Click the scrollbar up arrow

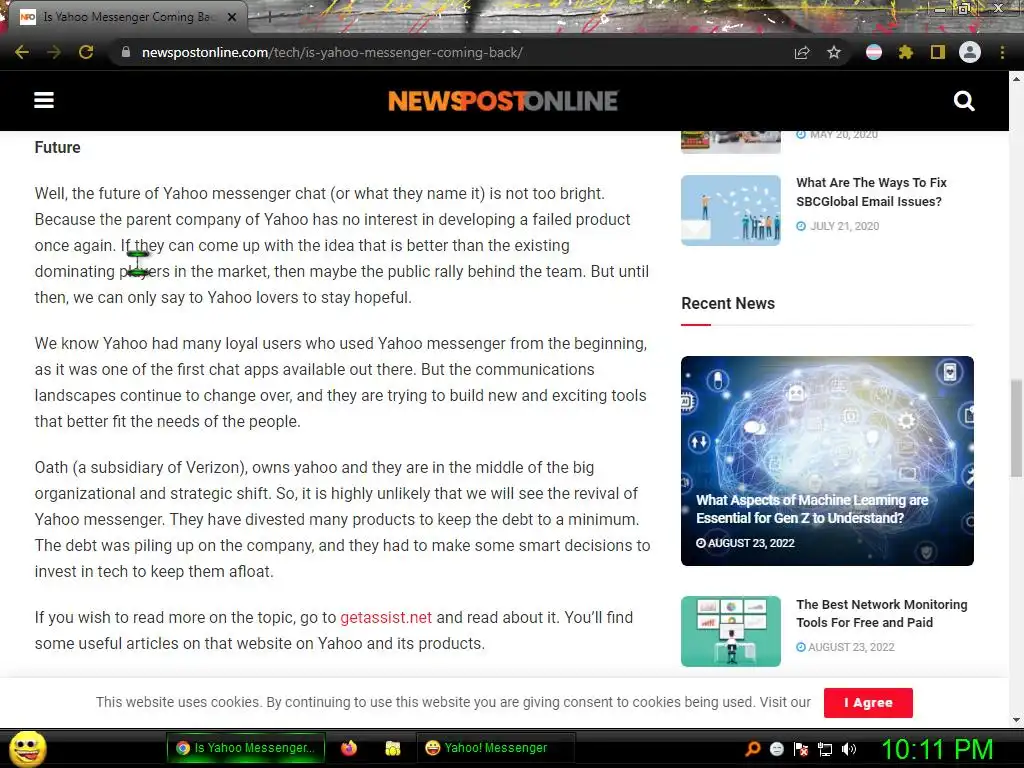pyautogui.click(x=1016, y=78)
